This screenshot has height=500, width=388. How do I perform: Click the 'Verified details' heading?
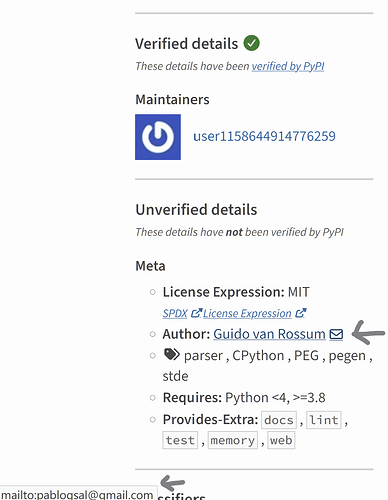click(x=187, y=44)
